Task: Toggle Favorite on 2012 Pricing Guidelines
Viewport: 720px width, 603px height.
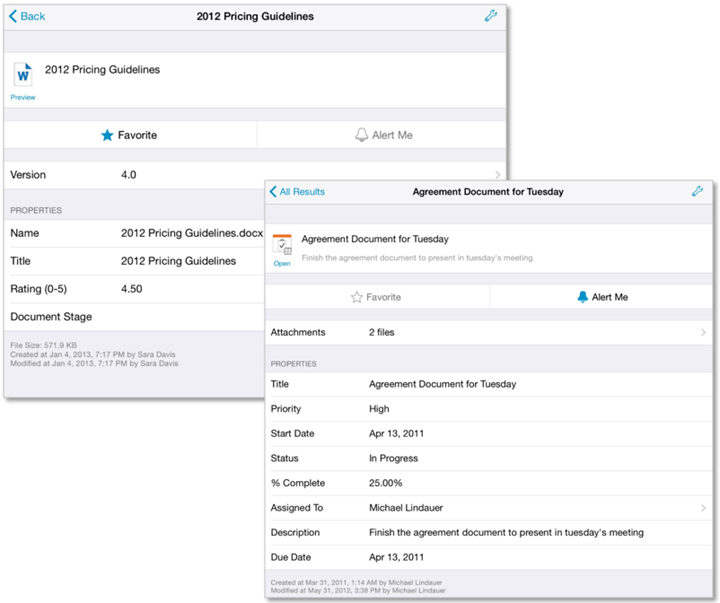Action: pos(130,135)
